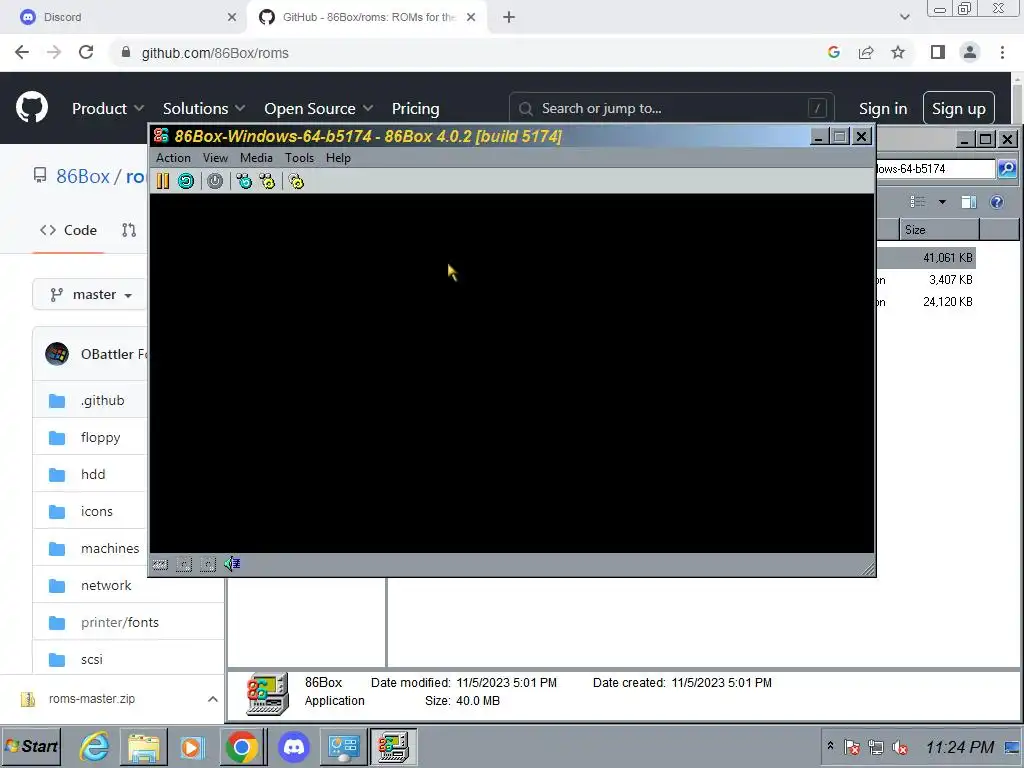Open the .github folder
Image resolution: width=1024 pixels, height=768 pixels.
pyautogui.click(x=103, y=400)
